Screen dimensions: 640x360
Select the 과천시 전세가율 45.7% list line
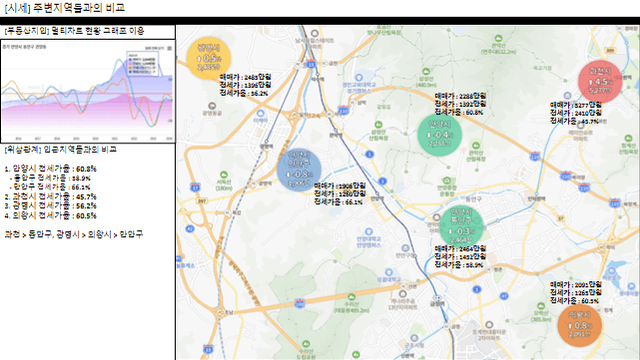[x=51, y=196]
